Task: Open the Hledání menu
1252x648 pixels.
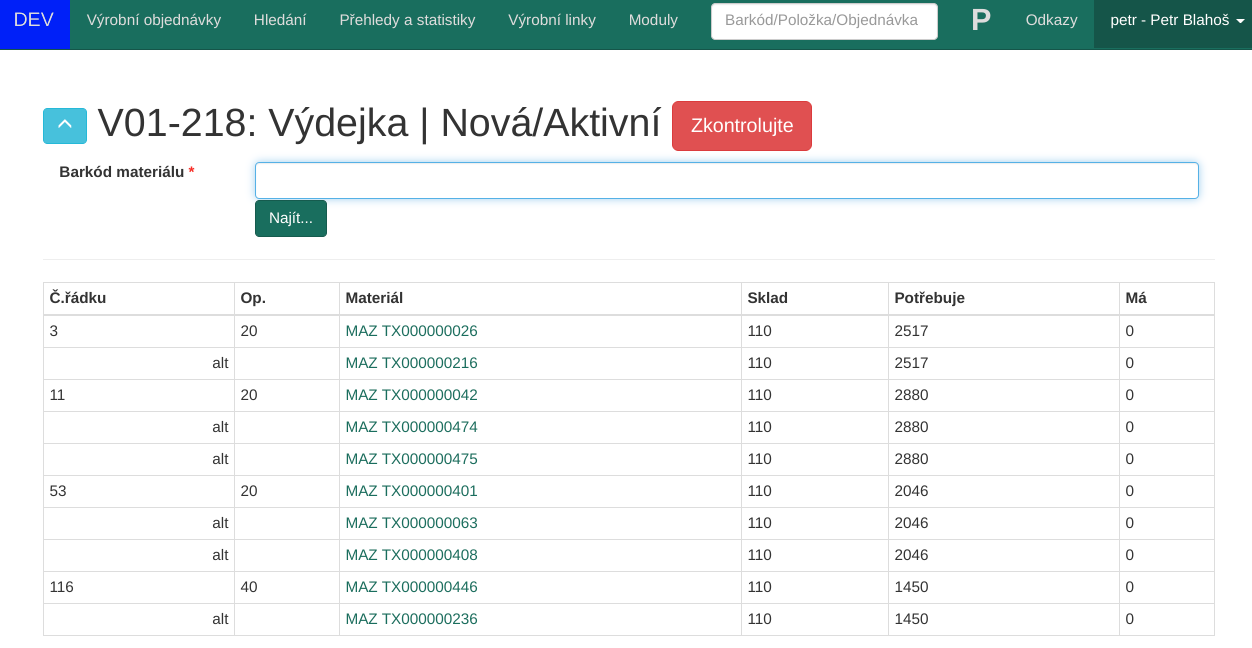Action: click(280, 20)
